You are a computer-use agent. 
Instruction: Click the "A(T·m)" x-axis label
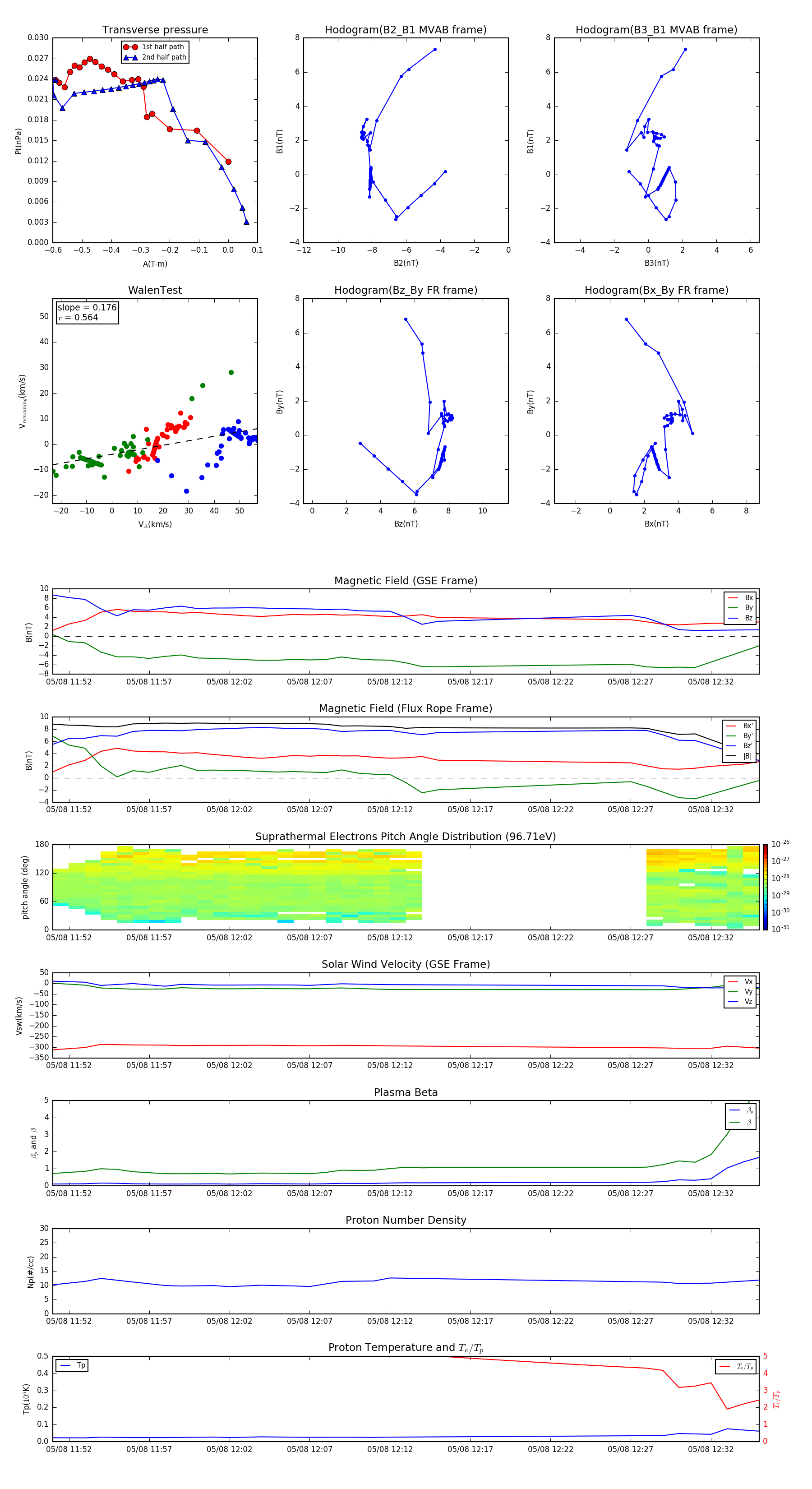coord(155,264)
